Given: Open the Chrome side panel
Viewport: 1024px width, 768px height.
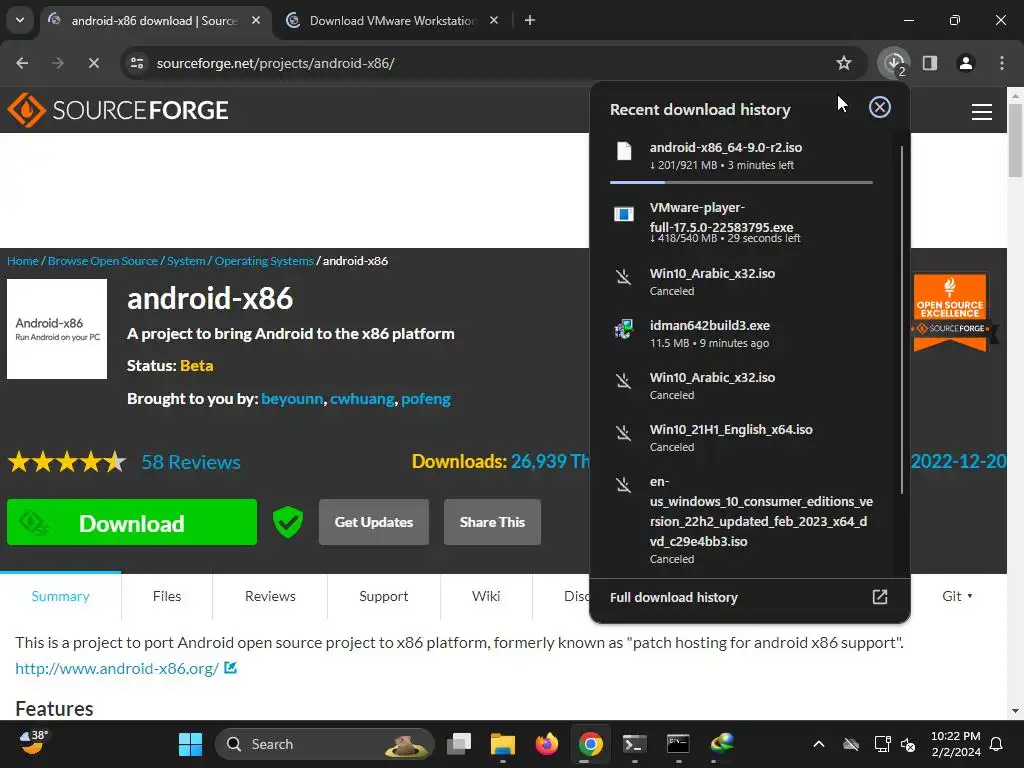Looking at the screenshot, I should click(930, 63).
